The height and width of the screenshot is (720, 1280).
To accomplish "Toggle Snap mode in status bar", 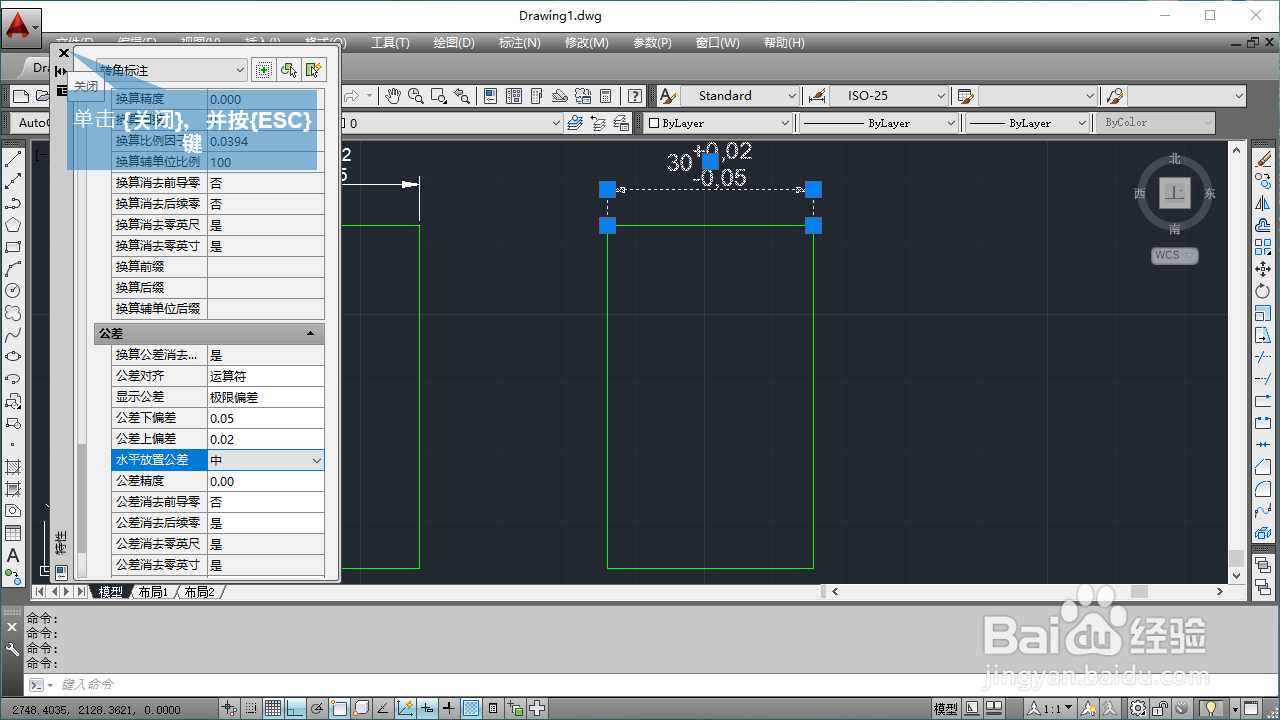I will 251,709.
